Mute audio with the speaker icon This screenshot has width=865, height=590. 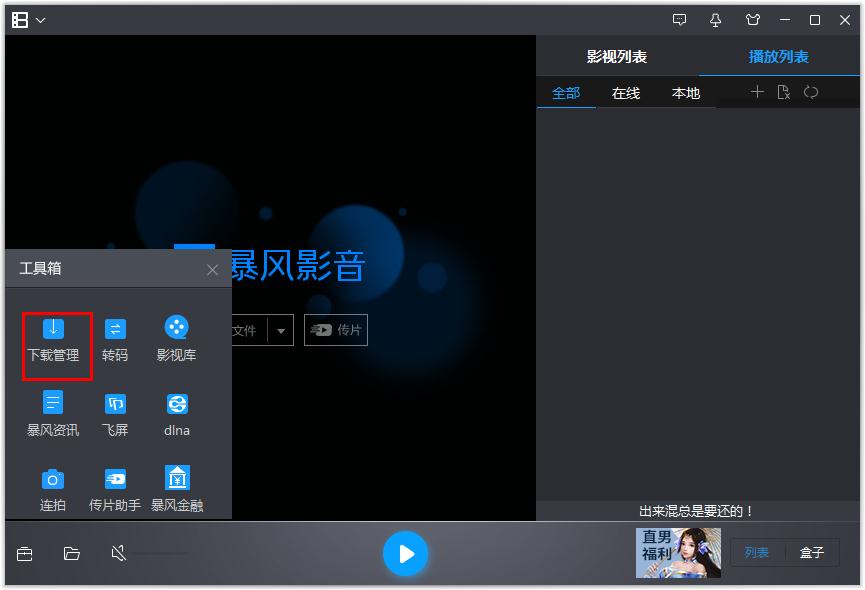[x=116, y=552]
